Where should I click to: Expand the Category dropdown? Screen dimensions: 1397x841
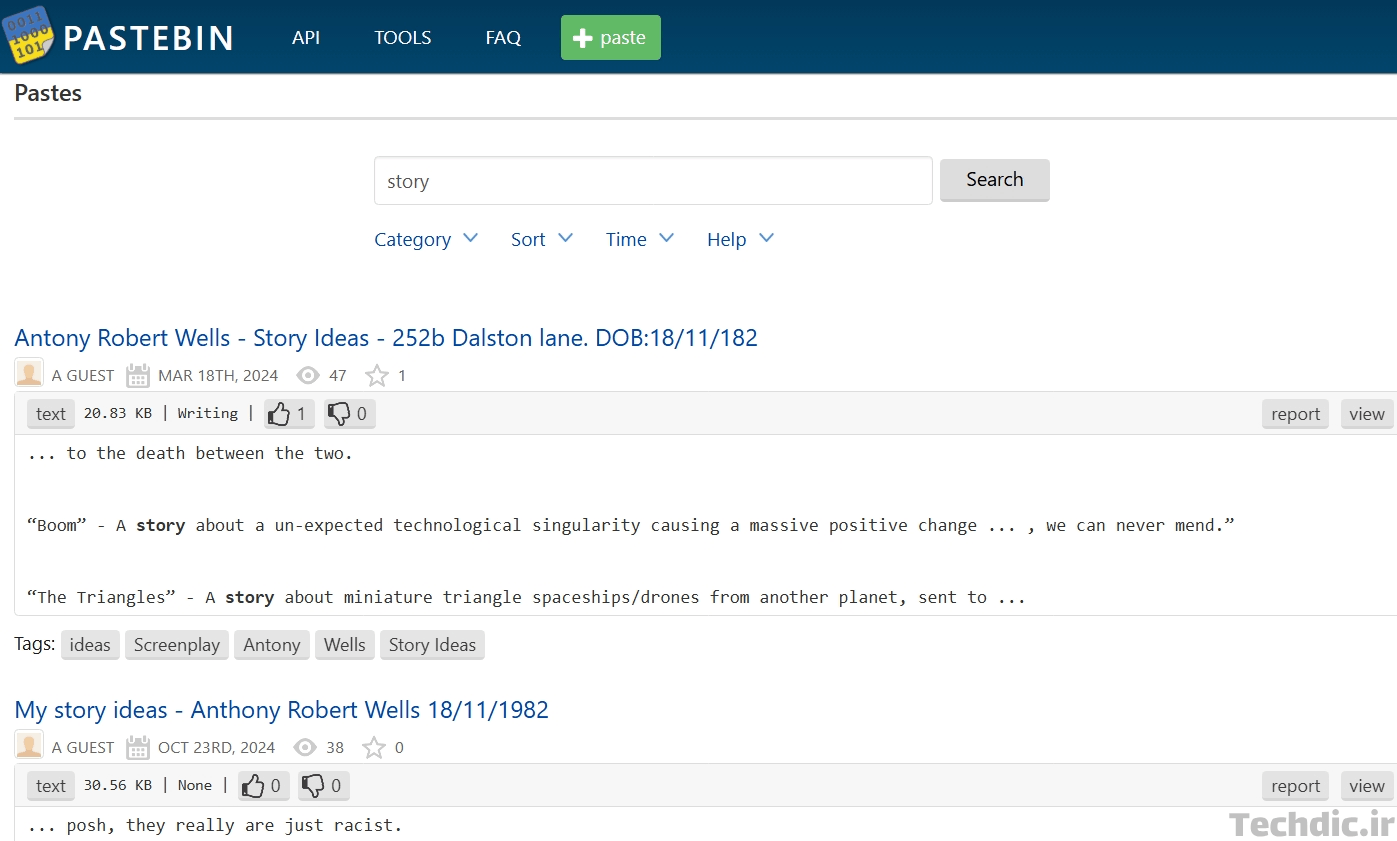point(426,239)
